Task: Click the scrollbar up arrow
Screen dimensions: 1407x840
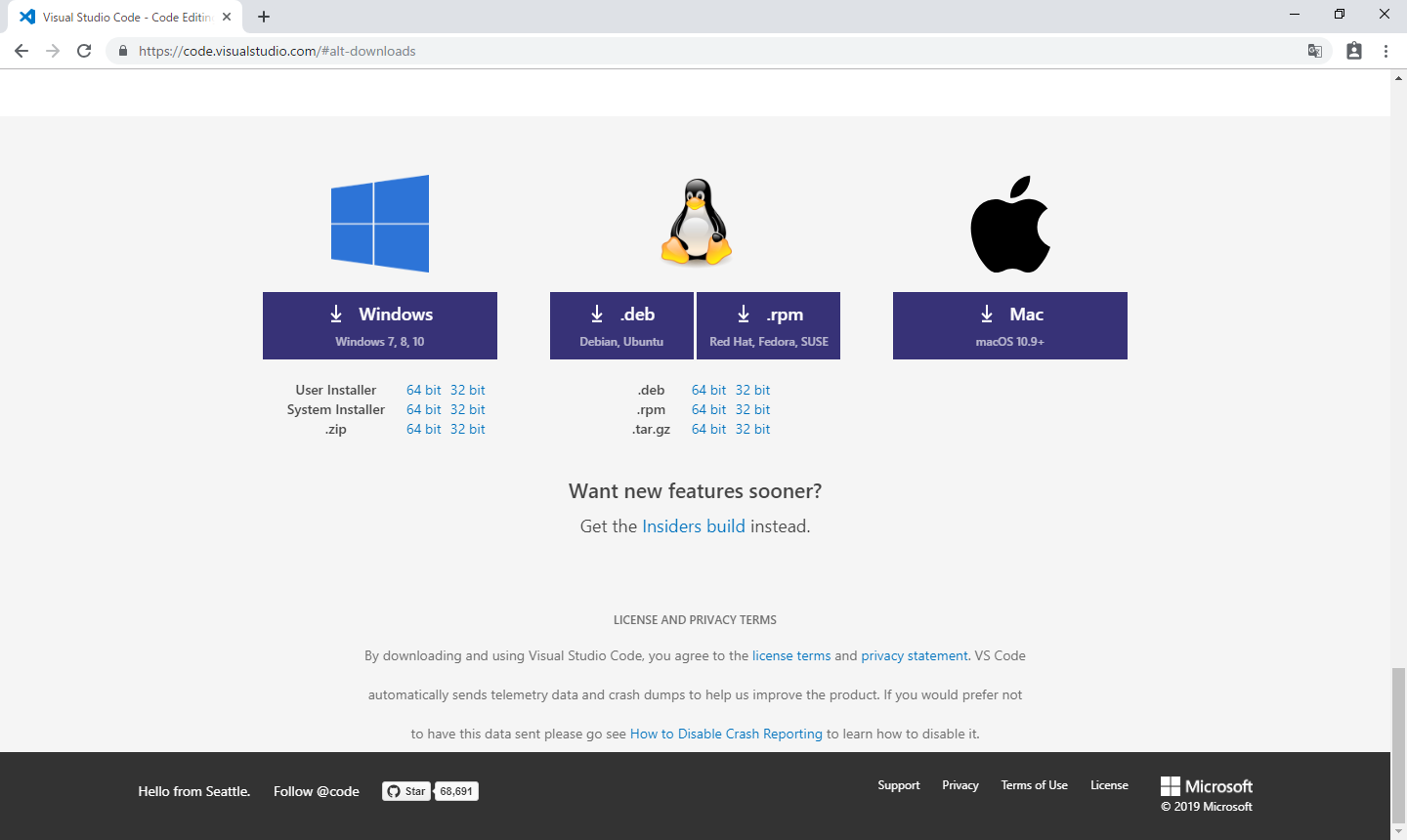Action: click(x=1399, y=76)
